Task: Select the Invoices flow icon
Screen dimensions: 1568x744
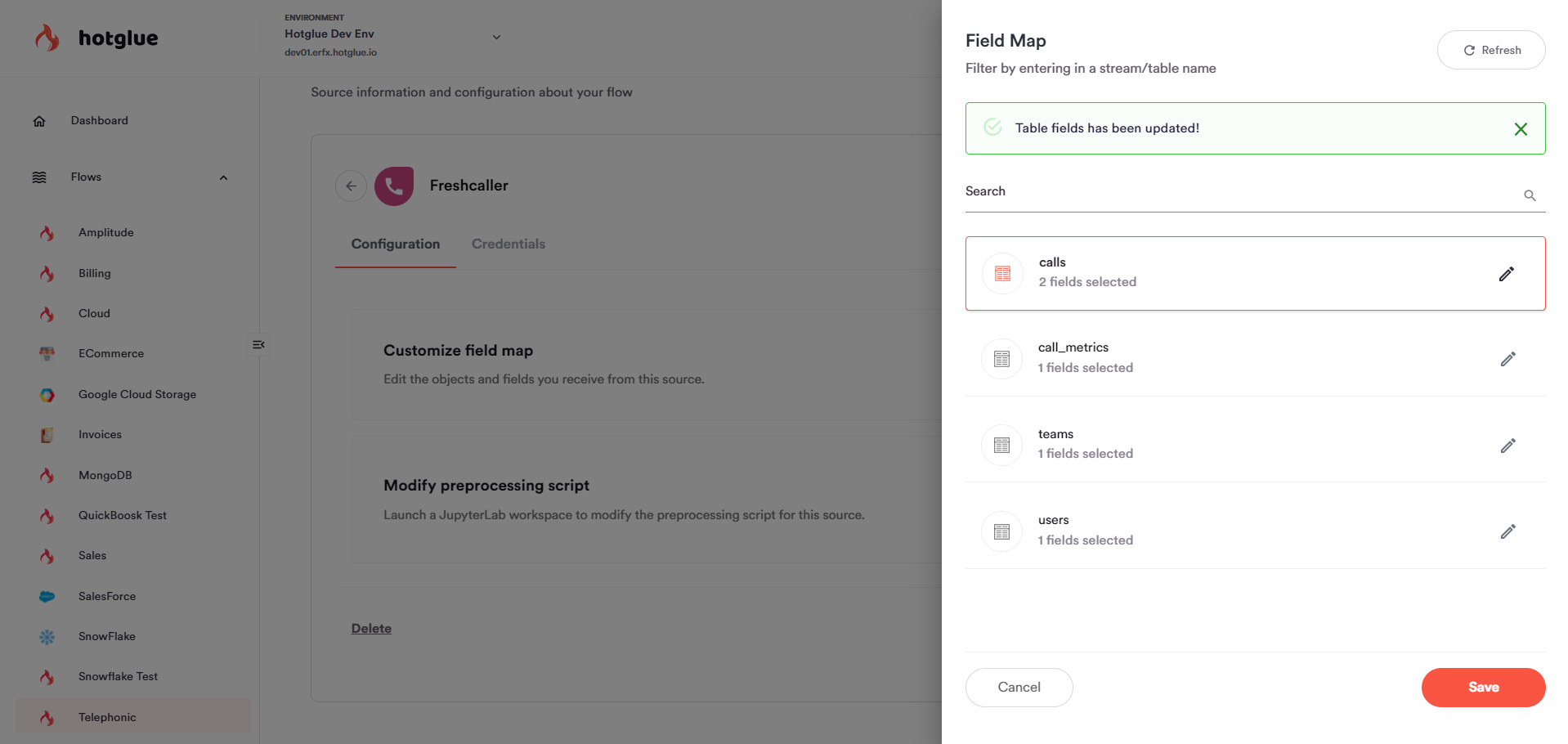Action: [x=47, y=434]
